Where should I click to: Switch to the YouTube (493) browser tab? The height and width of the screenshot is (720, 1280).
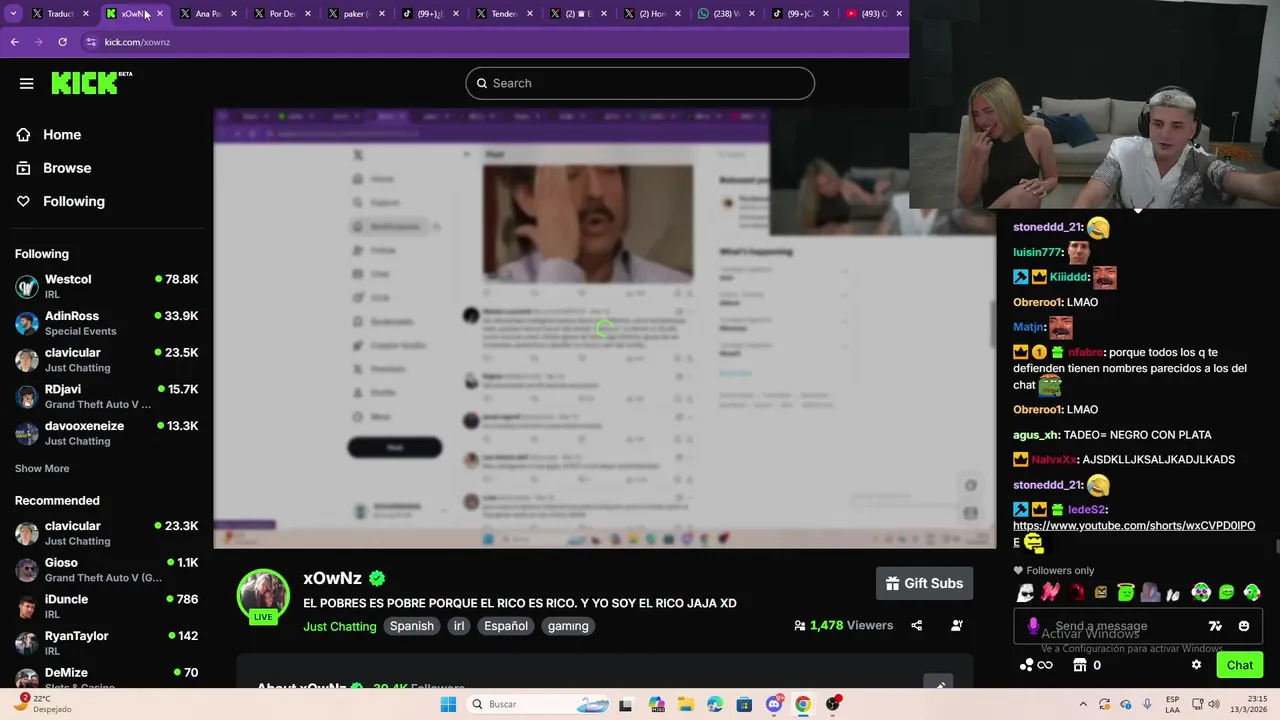point(873,14)
